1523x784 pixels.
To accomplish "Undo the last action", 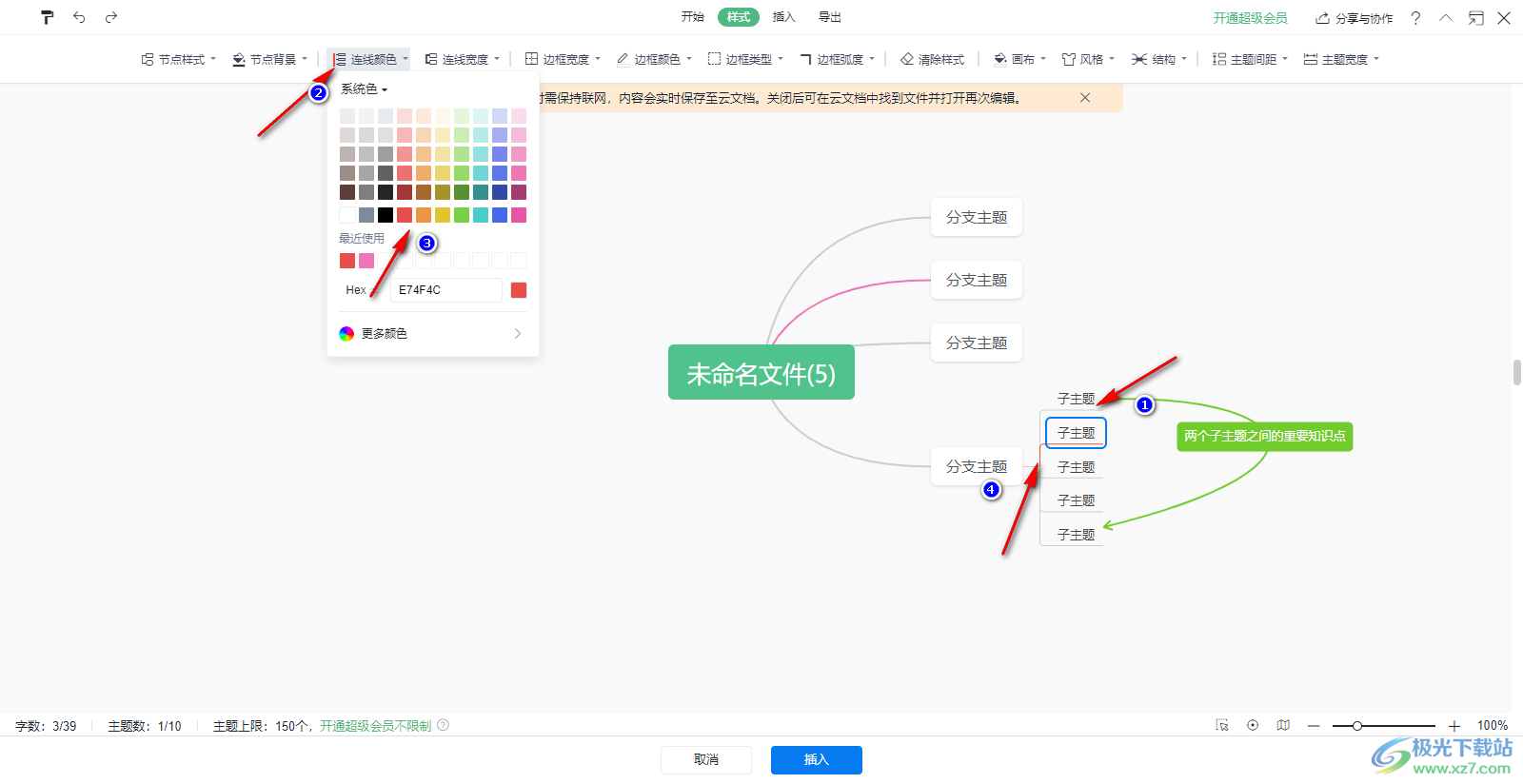I will coord(79,17).
